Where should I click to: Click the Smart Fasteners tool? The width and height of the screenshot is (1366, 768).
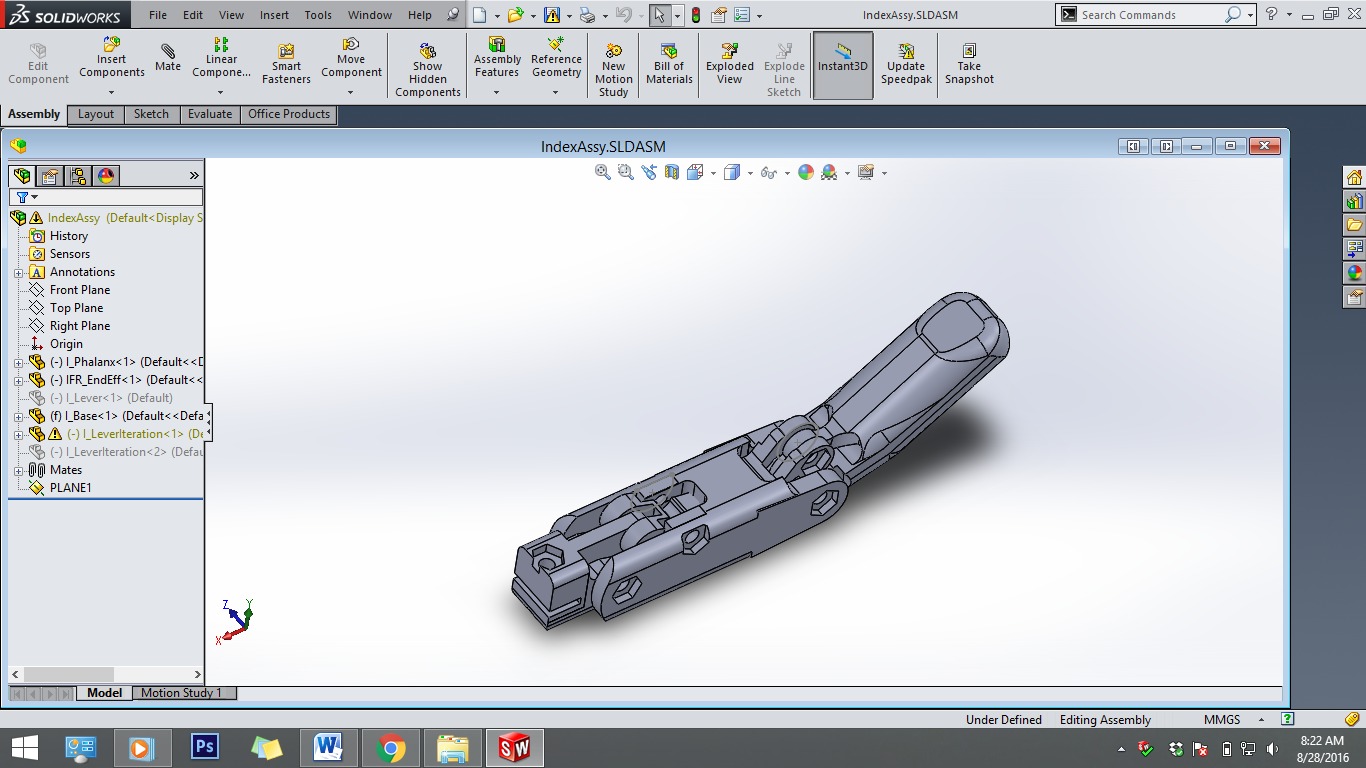pos(286,65)
